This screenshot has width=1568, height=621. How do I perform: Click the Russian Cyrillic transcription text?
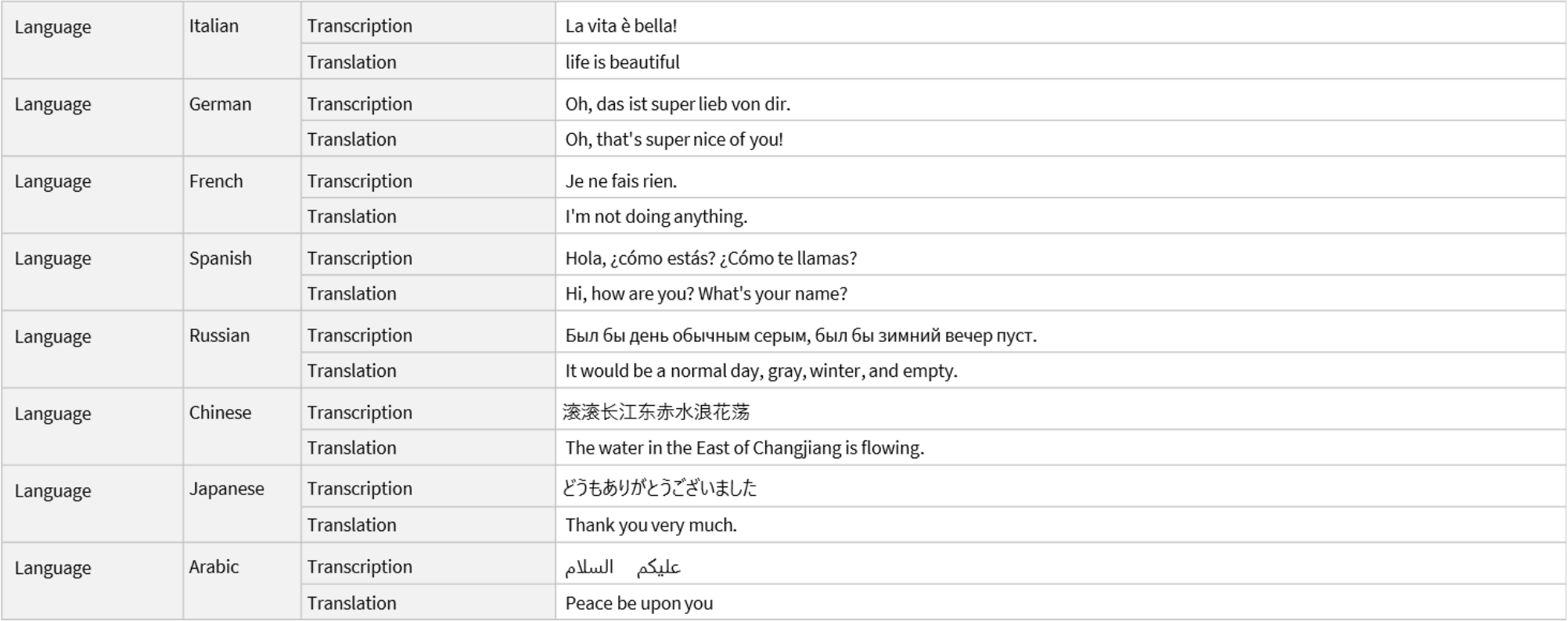tap(800, 336)
